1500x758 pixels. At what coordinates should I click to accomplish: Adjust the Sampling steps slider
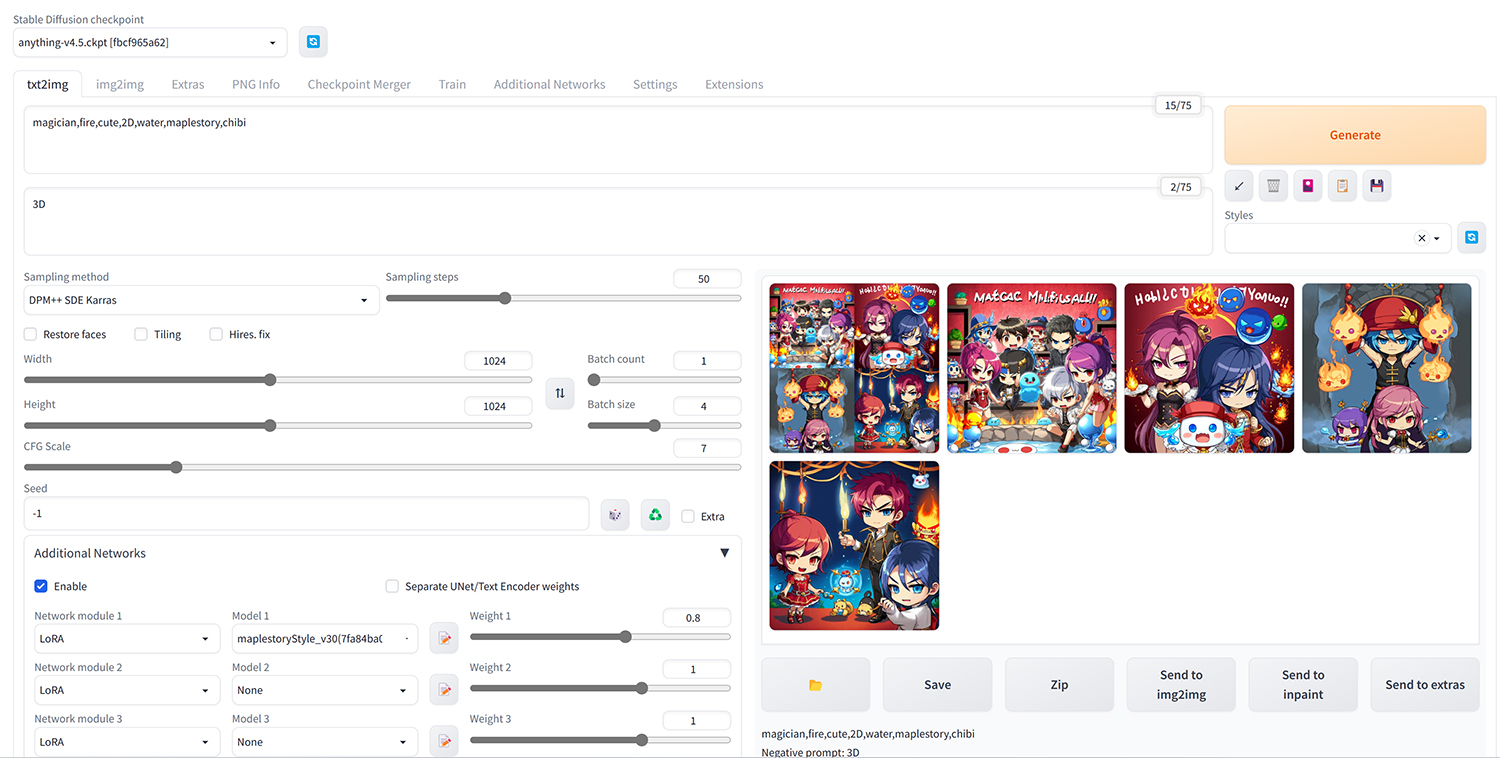tap(563, 298)
